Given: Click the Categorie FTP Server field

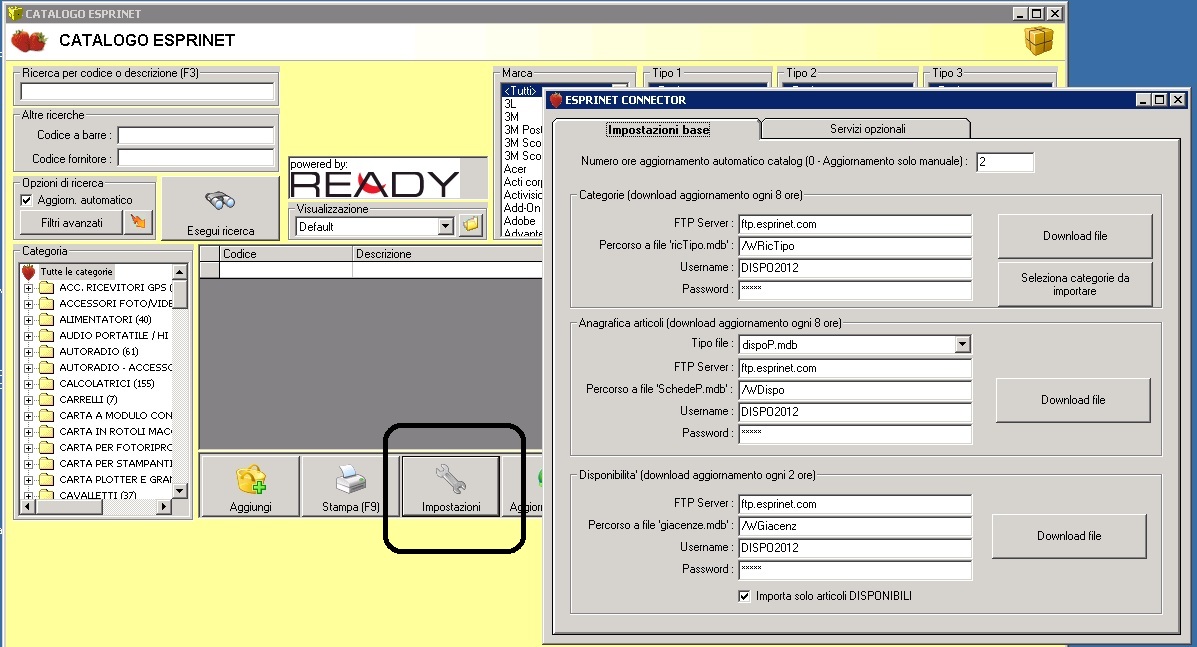Looking at the screenshot, I should 855,224.
